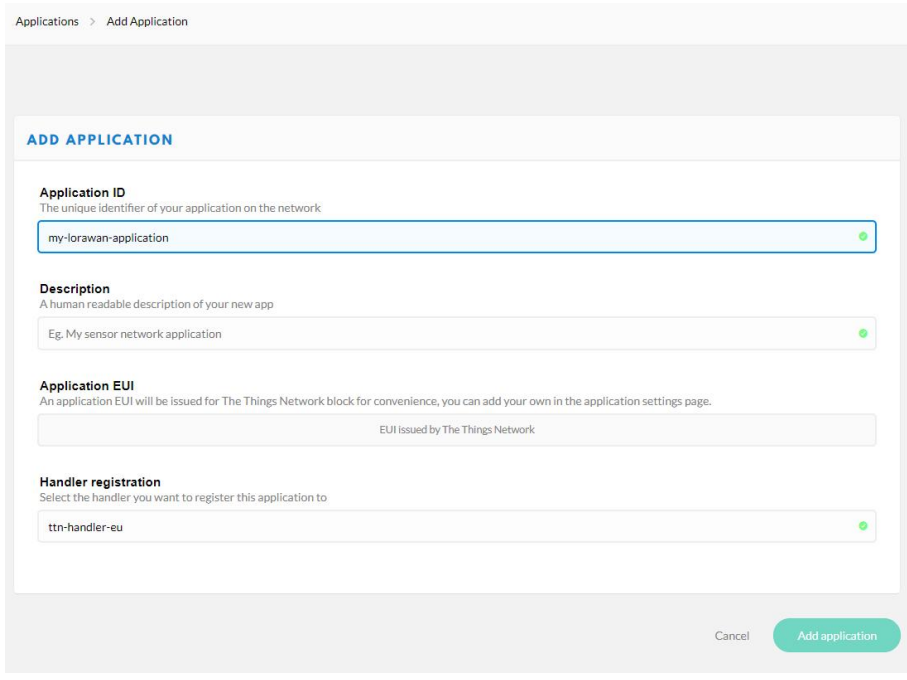Viewport: 907px width, 680px height.
Task: Click the green validation dot for Application ID
Action: point(862,237)
